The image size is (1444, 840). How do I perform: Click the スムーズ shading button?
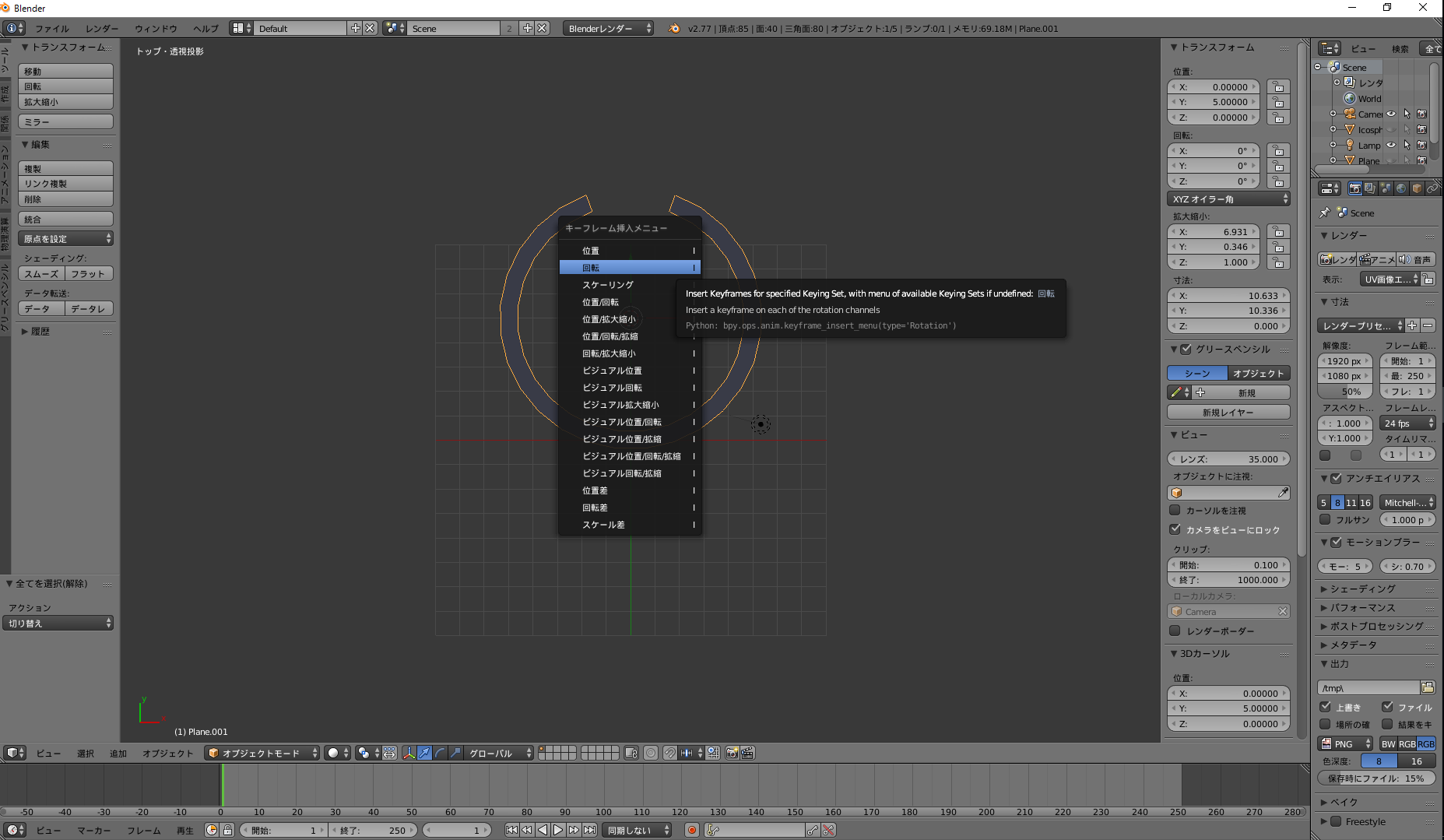[x=41, y=274]
